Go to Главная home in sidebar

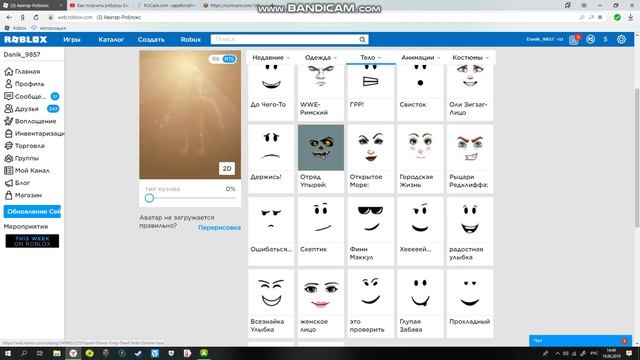pyautogui.click(x=22, y=71)
